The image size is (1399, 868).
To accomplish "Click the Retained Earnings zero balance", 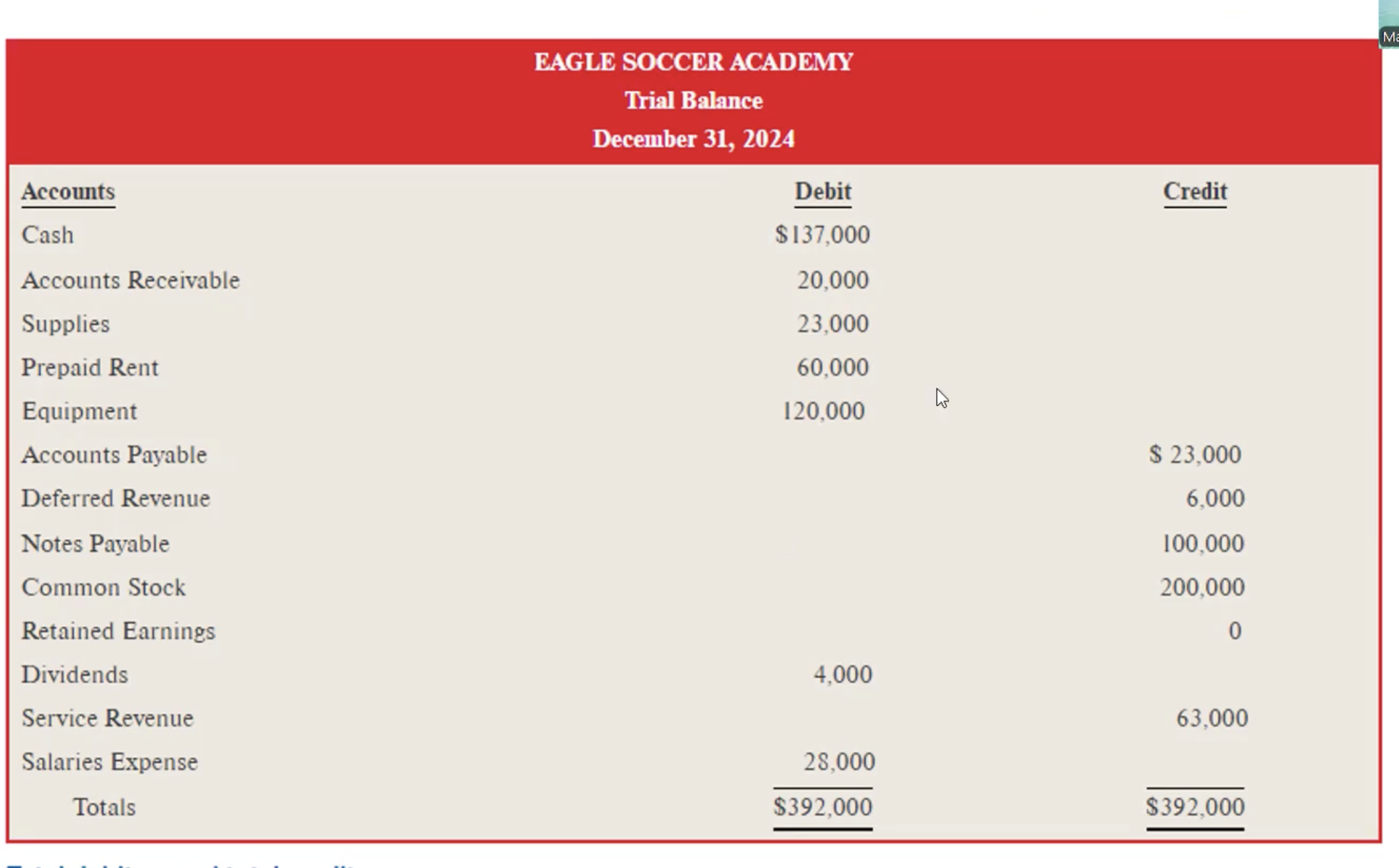I will pyautogui.click(x=1235, y=631).
